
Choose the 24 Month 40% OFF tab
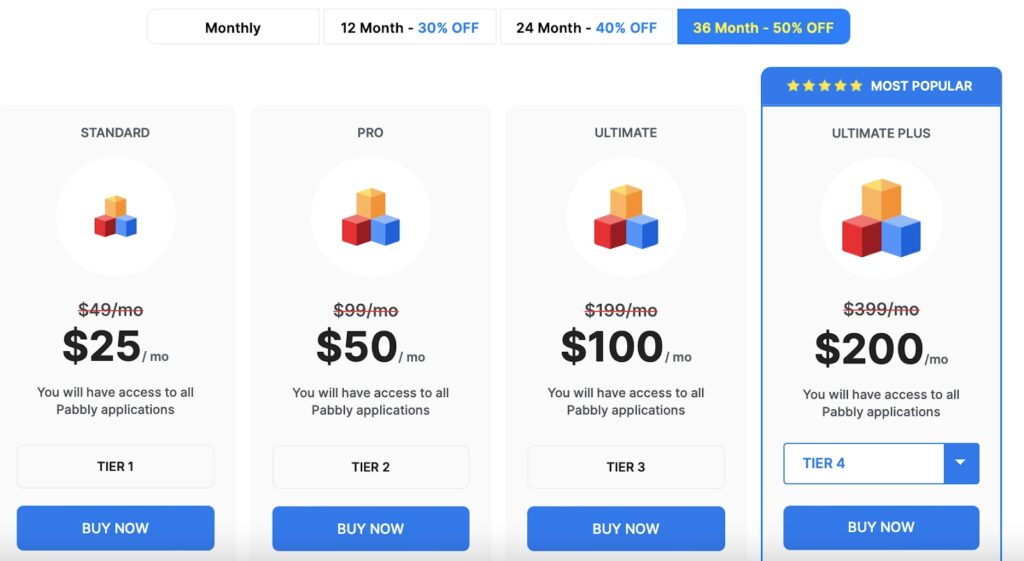(x=586, y=27)
